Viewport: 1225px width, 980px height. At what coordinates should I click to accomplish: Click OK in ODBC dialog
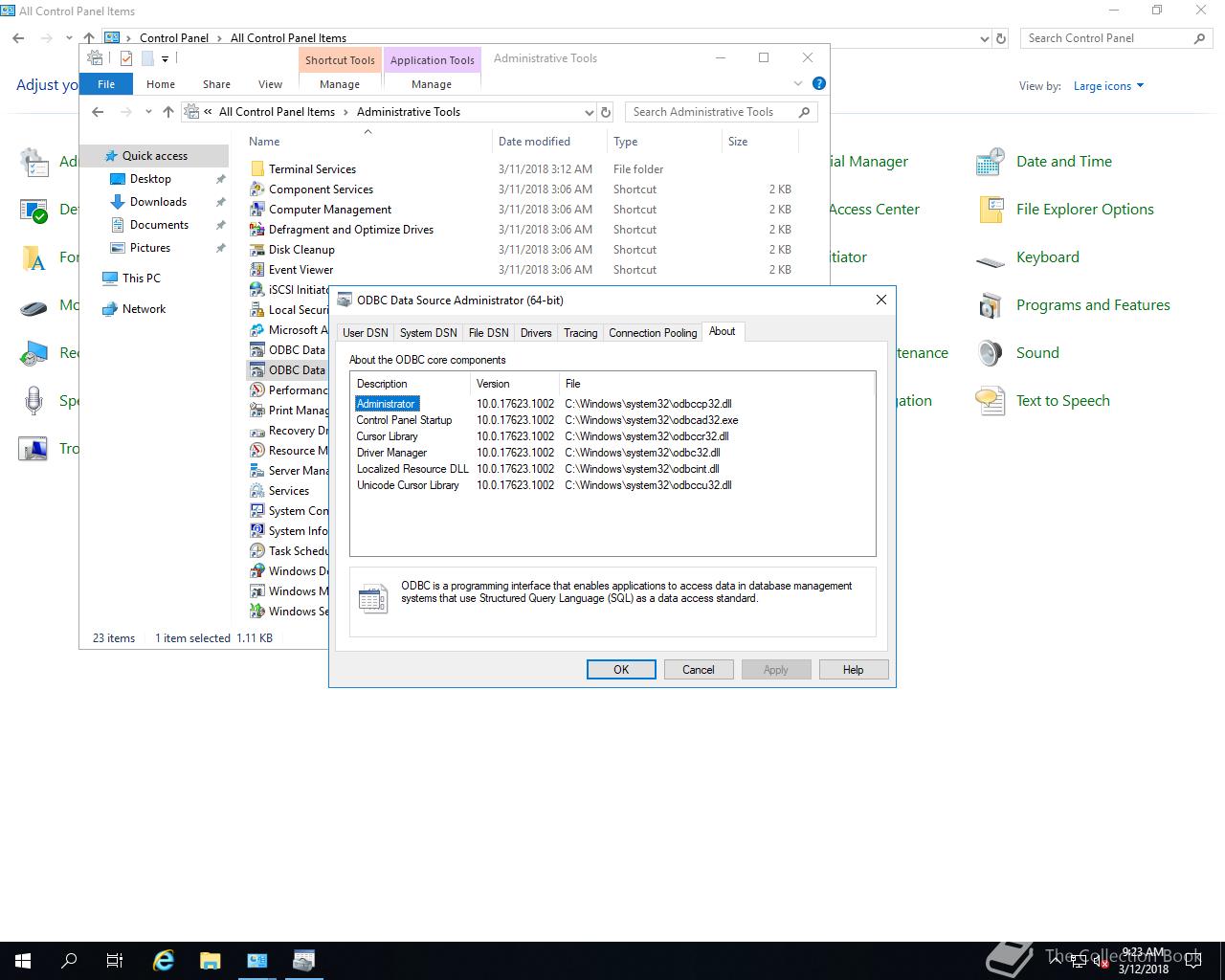[621, 670]
